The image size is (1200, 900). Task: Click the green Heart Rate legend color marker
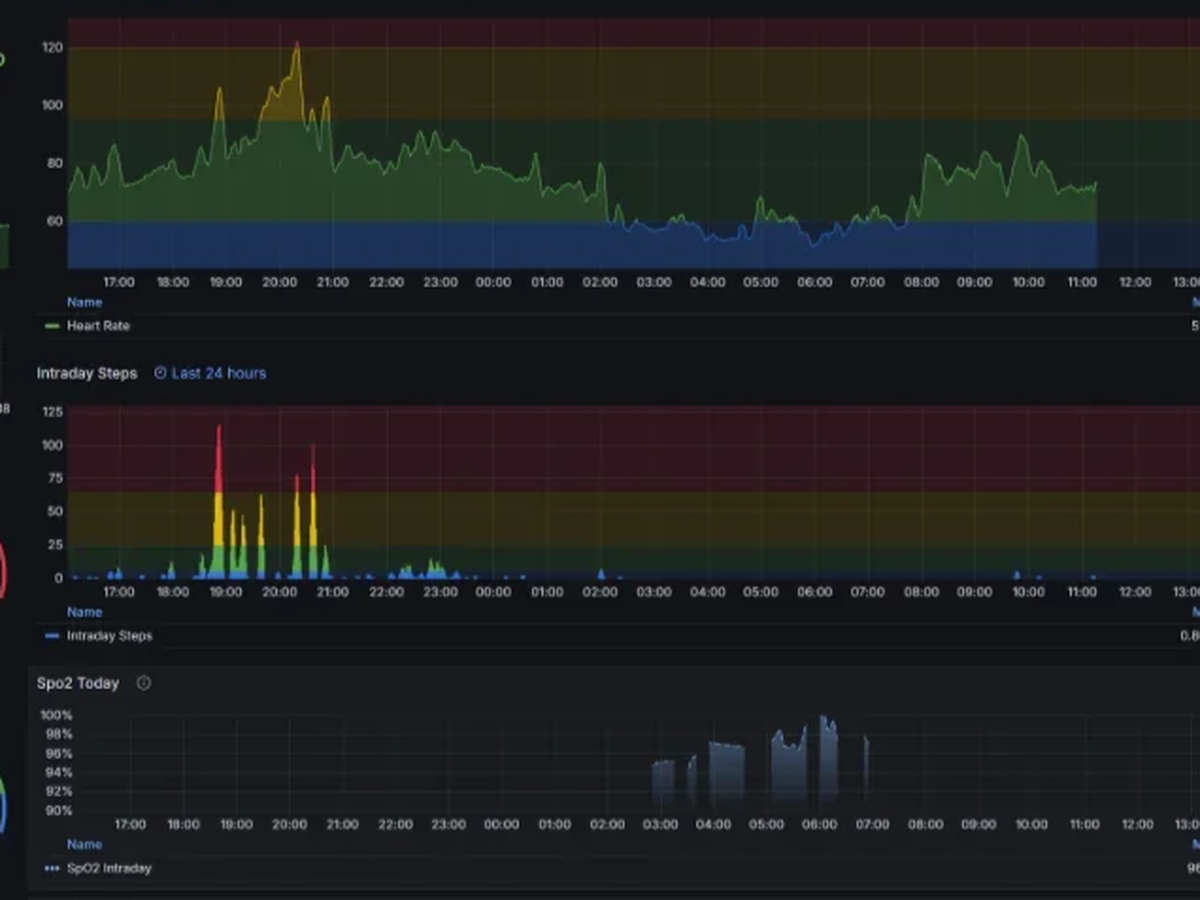tap(52, 326)
